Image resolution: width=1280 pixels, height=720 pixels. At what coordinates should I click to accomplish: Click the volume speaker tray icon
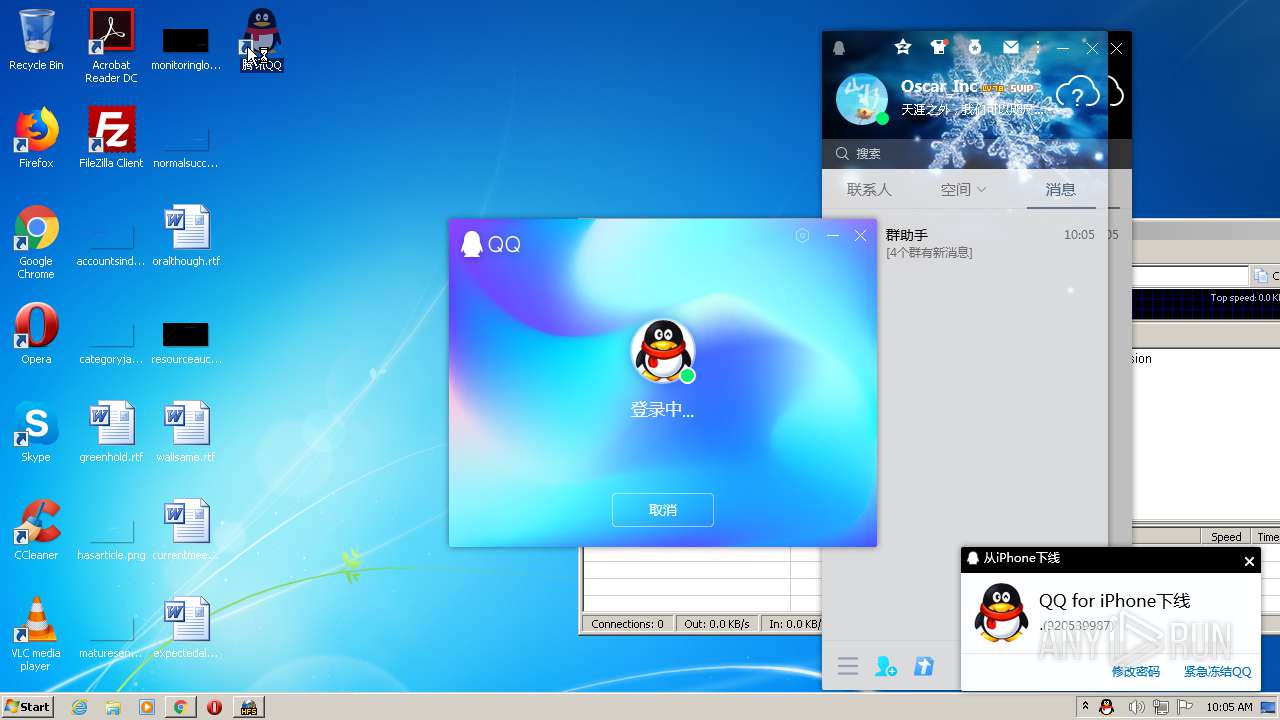click(x=1136, y=707)
